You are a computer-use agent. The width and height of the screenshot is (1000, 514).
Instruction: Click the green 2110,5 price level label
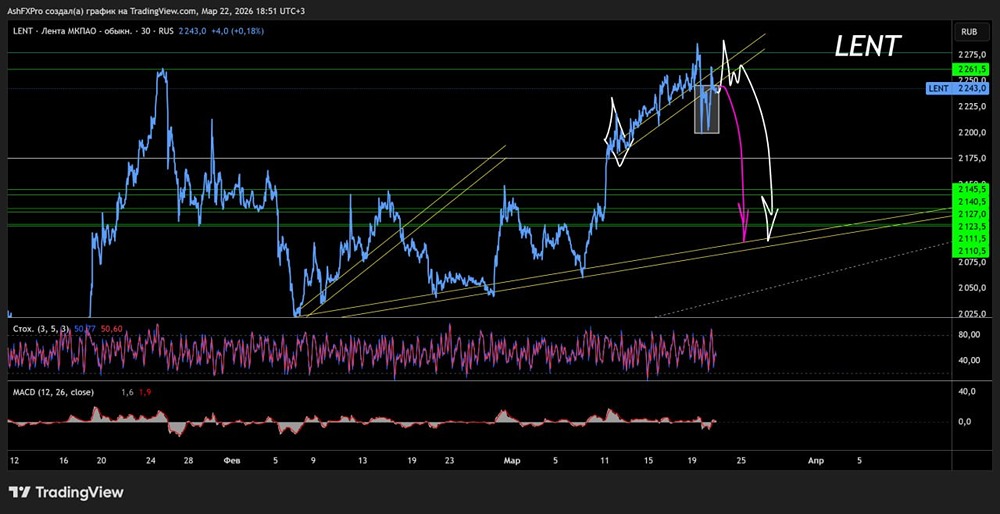970,251
